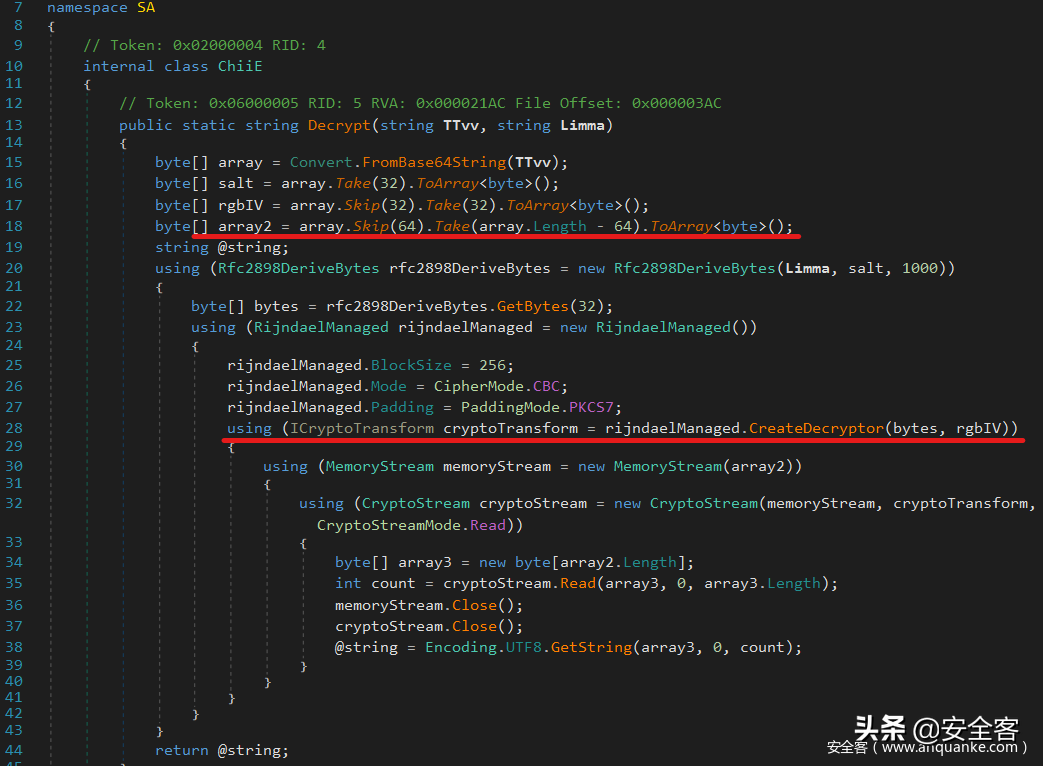The width and height of the screenshot is (1043, 766).
Task: Click the Decrypt method name in its declaration
Action: click(x=340, y=125)
